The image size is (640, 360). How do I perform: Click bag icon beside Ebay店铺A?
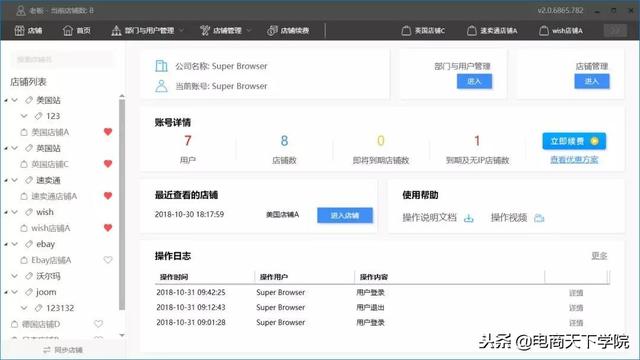point(24,260)
